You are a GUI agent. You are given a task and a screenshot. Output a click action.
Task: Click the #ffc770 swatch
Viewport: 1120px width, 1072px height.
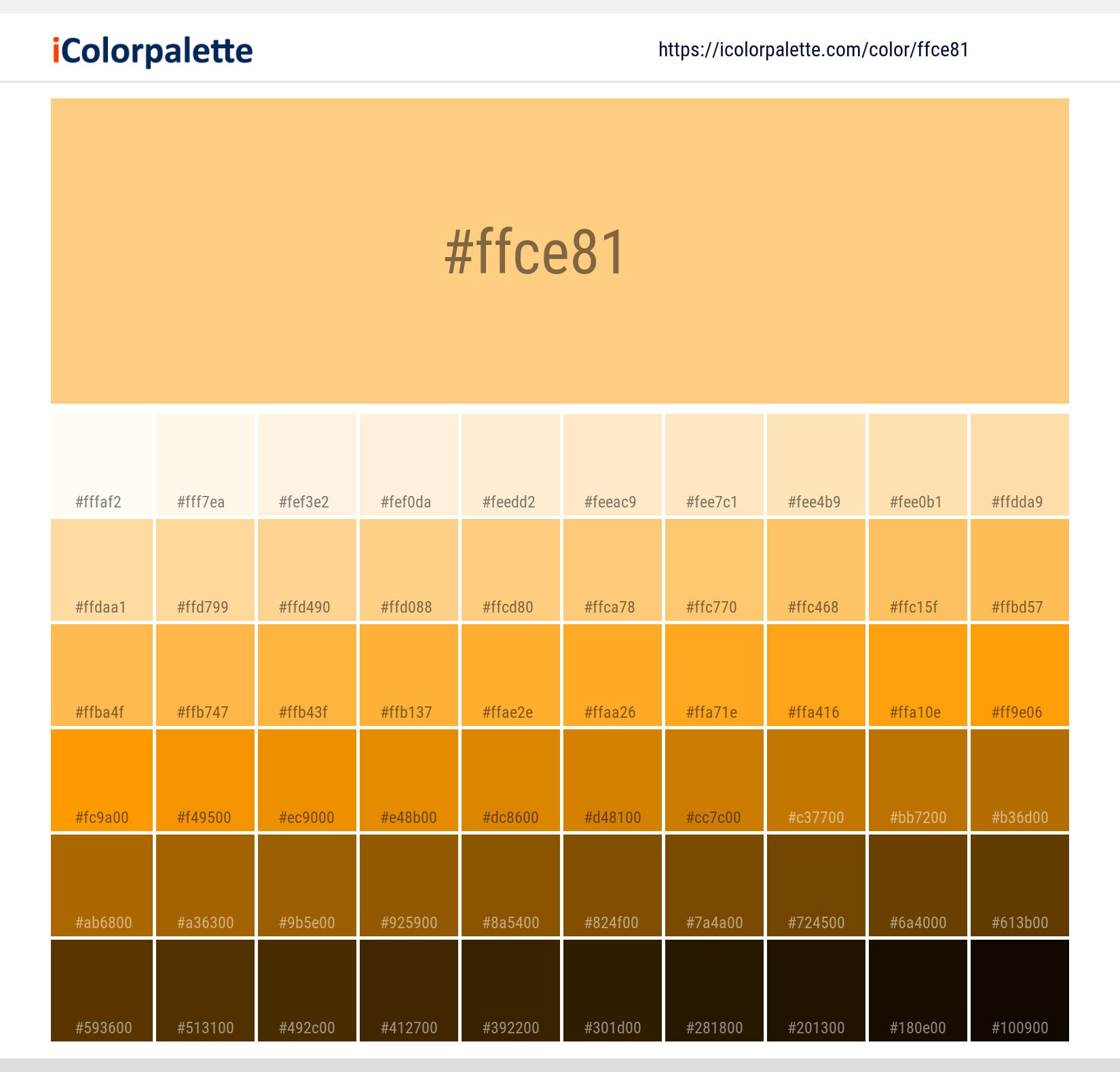tap(714, 570)
